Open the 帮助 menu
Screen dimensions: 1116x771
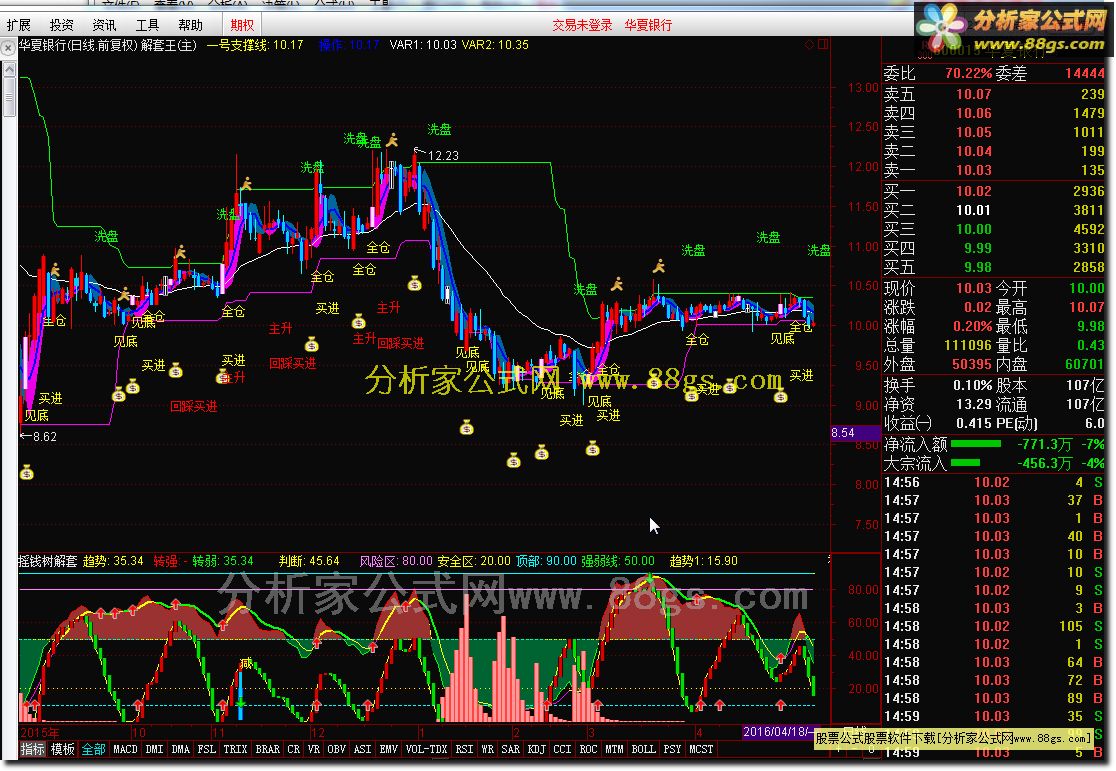[x=190, y=25]
